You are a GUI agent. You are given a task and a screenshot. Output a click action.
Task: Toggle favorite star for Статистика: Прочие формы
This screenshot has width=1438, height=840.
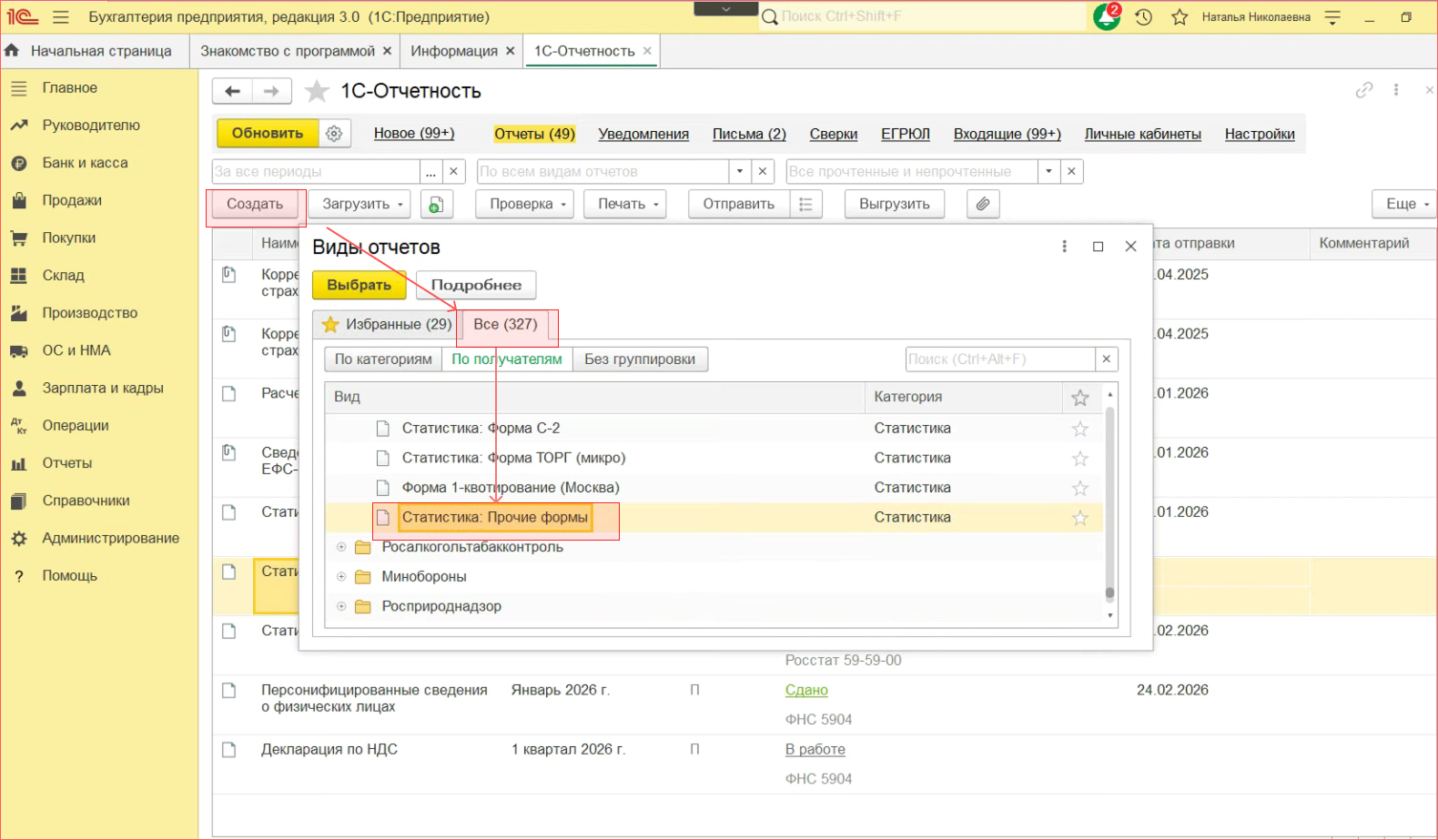1080,518
